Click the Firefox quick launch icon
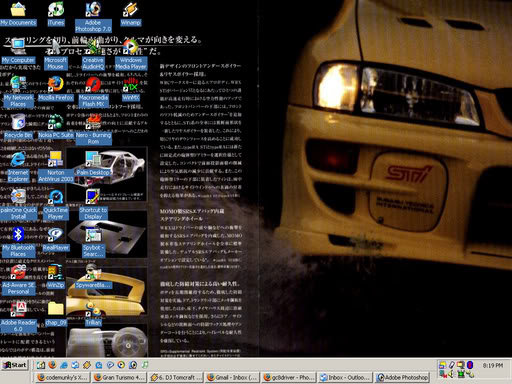 [x=52, y=365]
